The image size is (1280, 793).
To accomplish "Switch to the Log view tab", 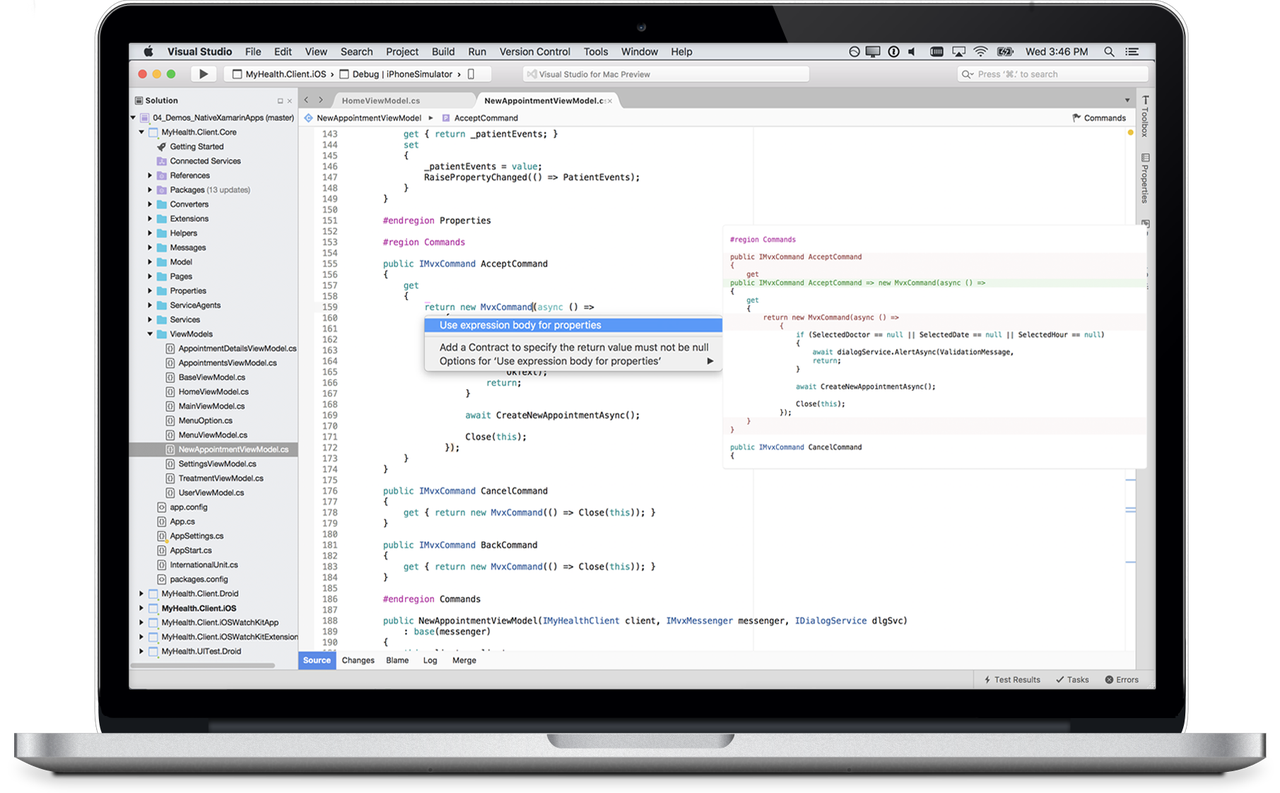I will (x=430, y=660).
